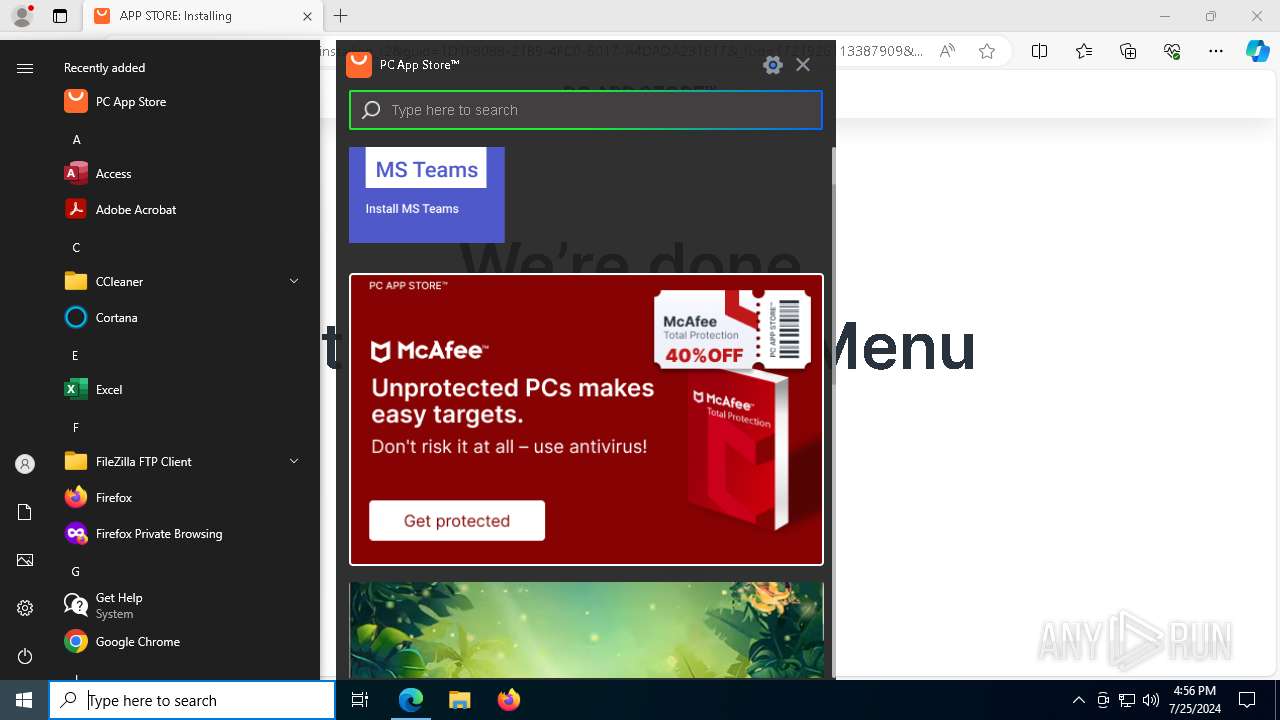Image resolution: width=1280 pixels, height=720 pixels.
Task: Open Edge Favorites list
Action: tap(1084, 51)
